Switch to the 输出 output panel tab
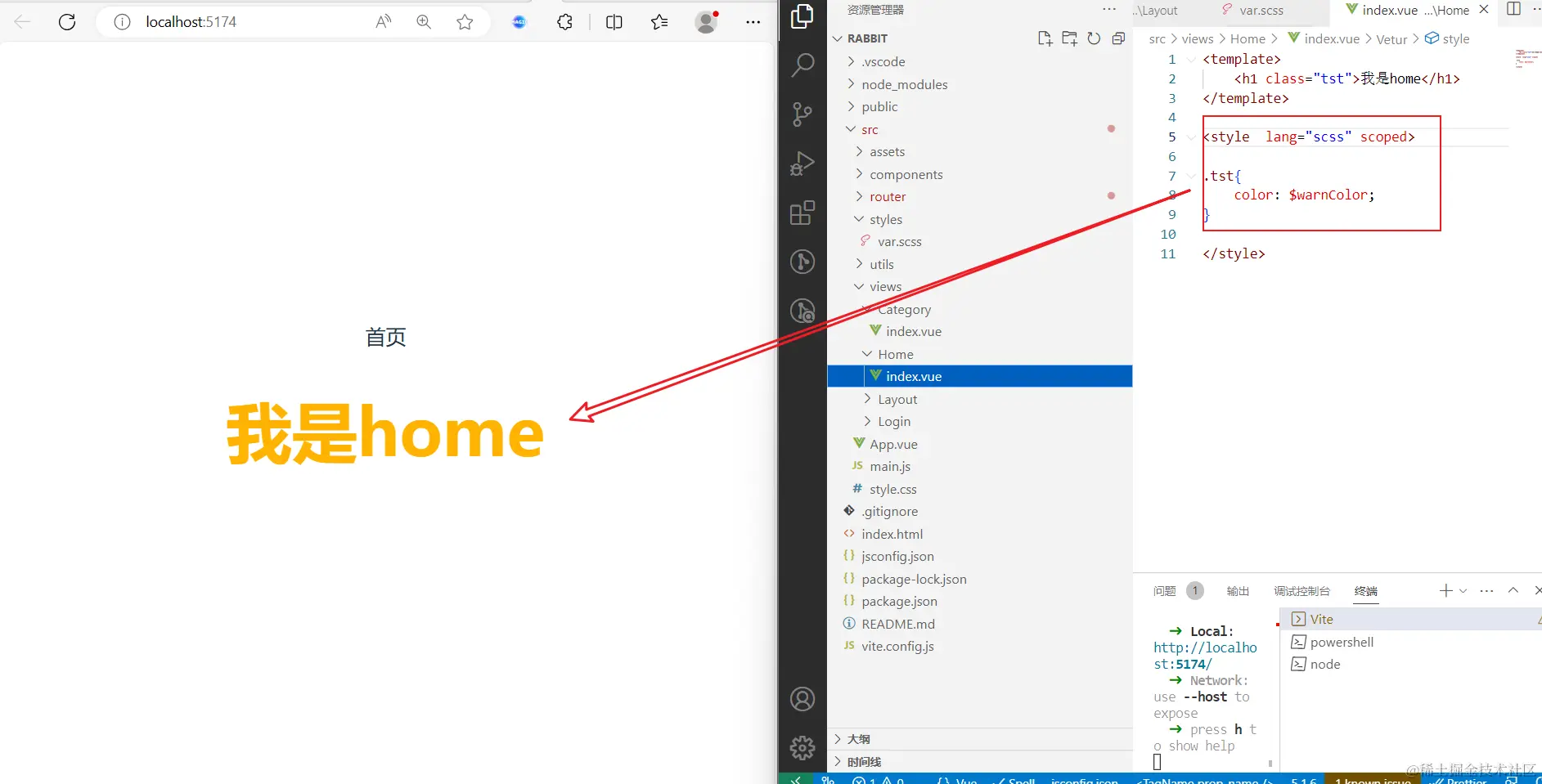 (1238, 591)
